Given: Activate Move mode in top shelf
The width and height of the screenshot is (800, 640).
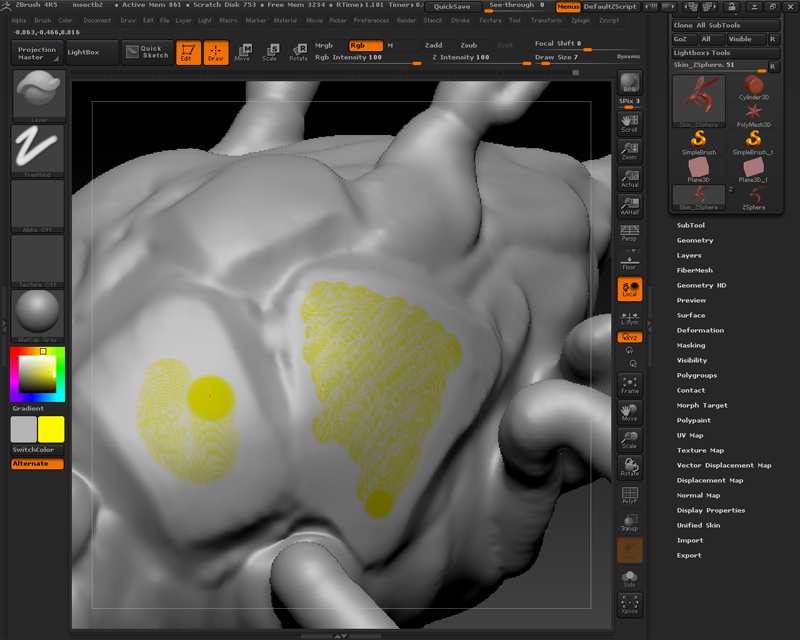Looking at the screenshot, I should (243, 53).
